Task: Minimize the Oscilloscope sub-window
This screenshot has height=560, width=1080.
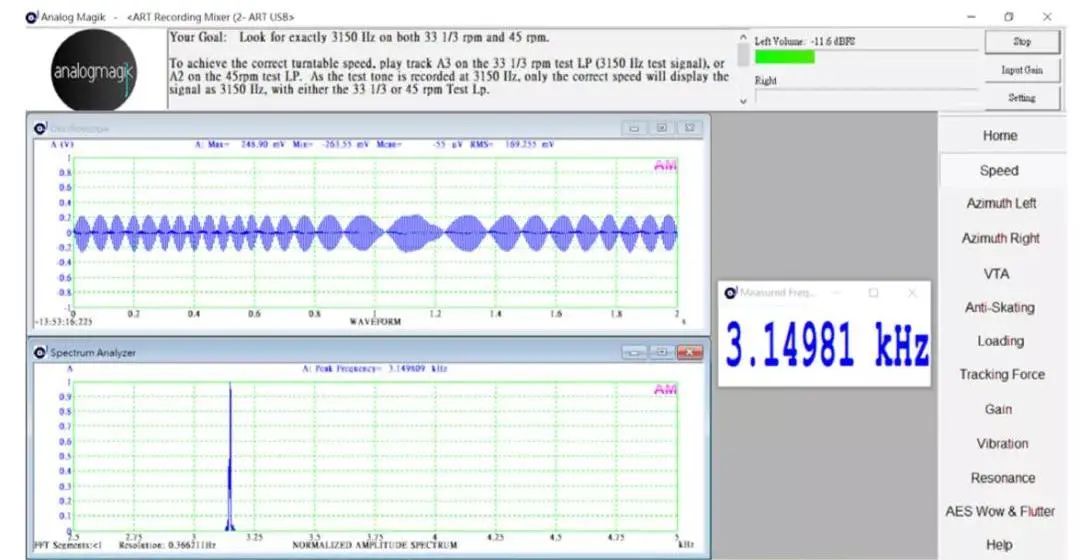Action: click(634, 128)
